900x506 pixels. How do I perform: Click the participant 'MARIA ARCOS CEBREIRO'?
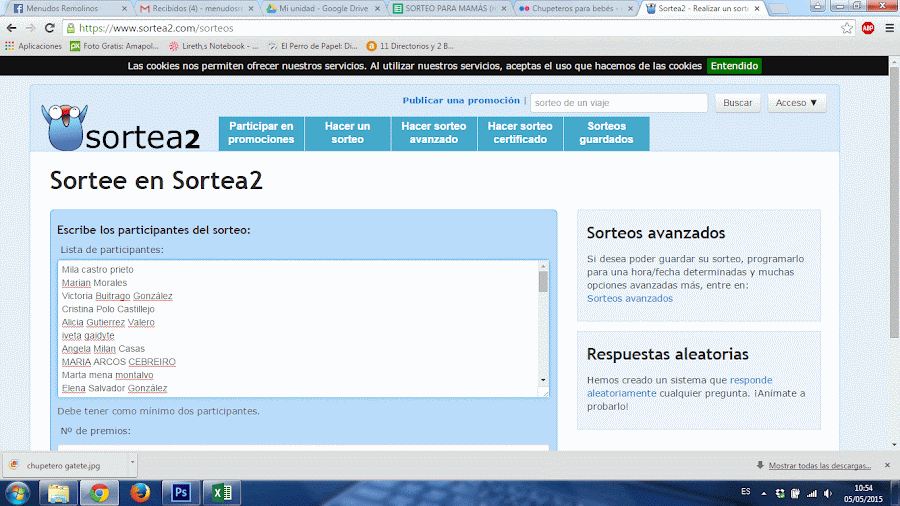119,362
